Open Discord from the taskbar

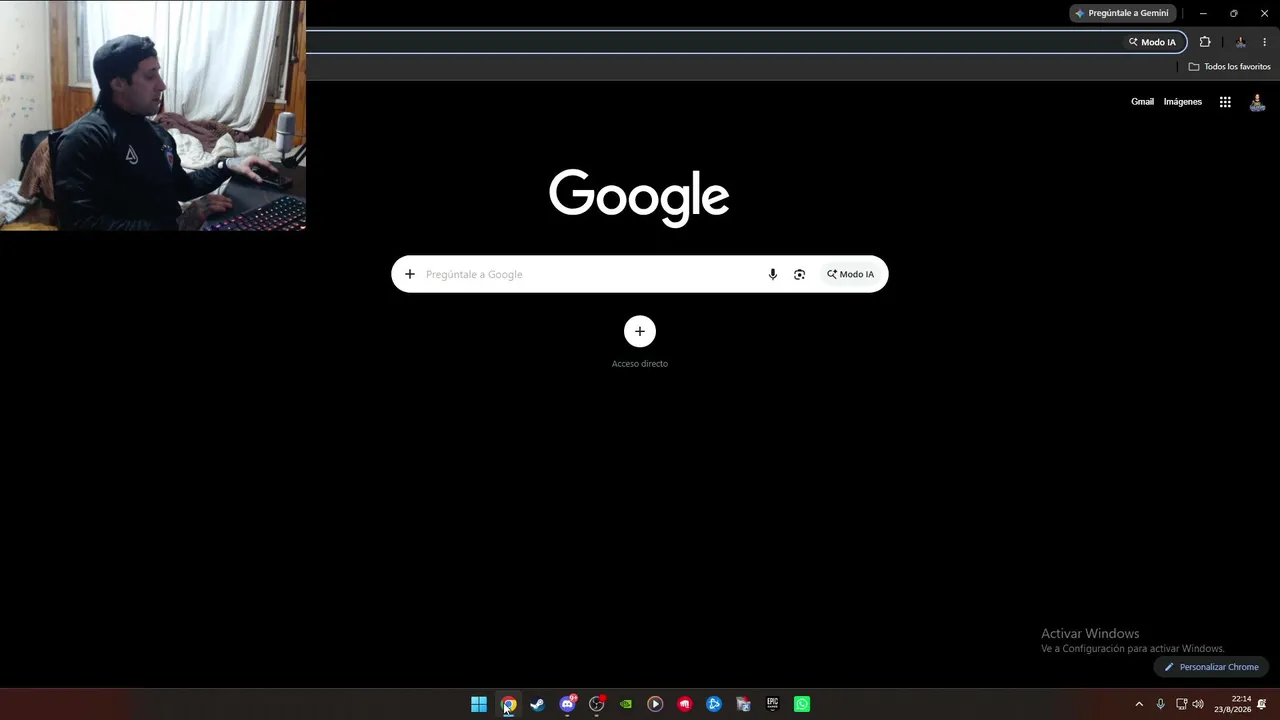pyautogui.click(x=567, y=704)
